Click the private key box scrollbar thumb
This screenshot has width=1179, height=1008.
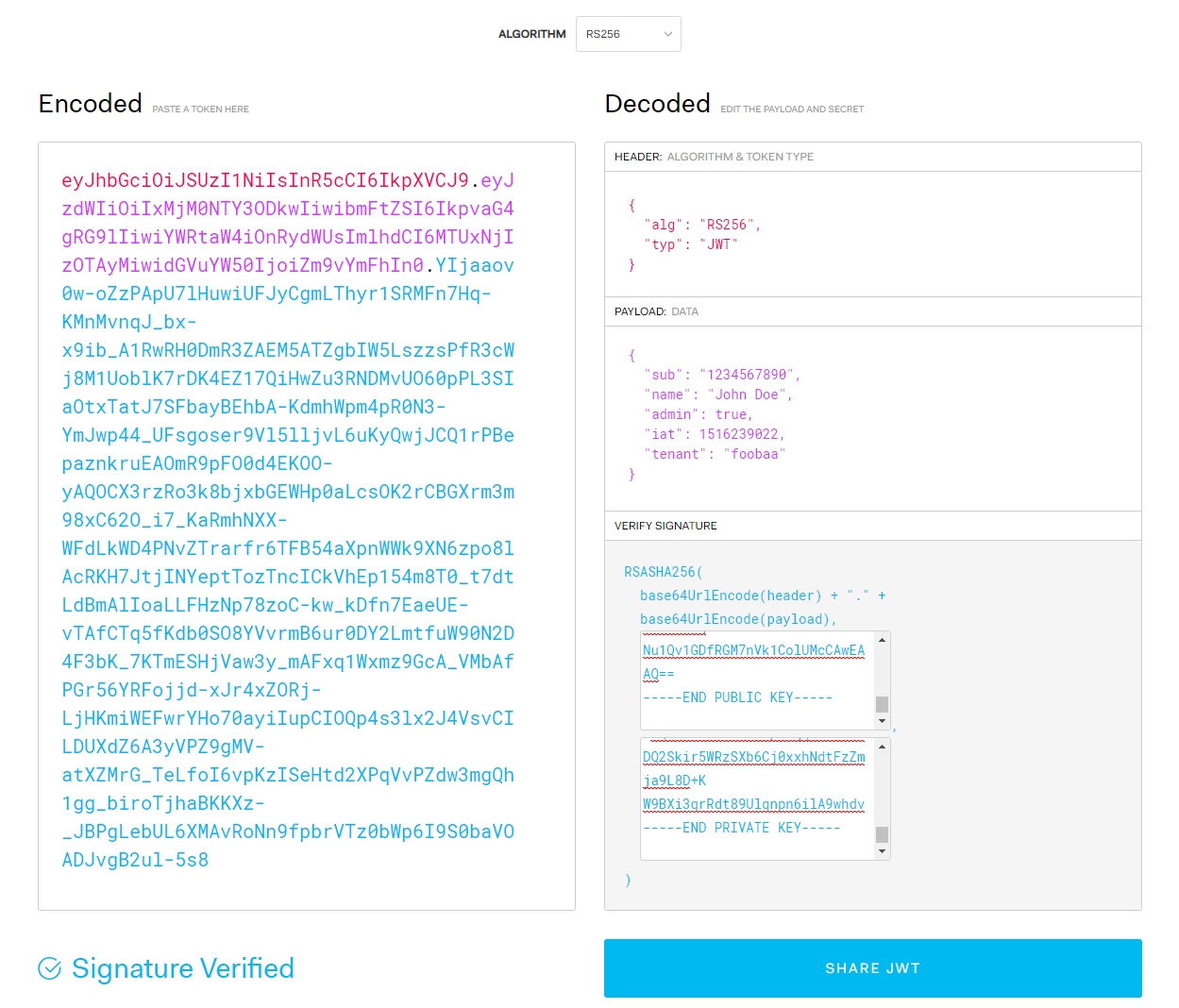(882, 834)
